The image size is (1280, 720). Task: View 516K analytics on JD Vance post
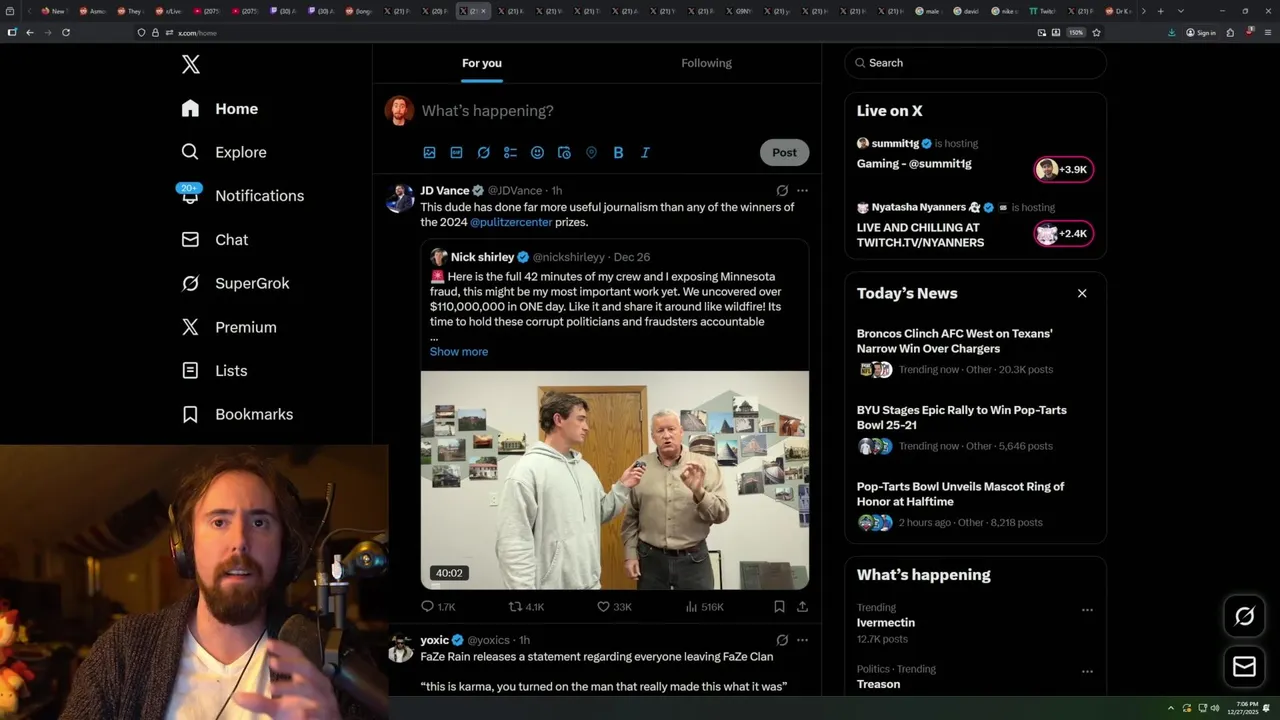704,607
